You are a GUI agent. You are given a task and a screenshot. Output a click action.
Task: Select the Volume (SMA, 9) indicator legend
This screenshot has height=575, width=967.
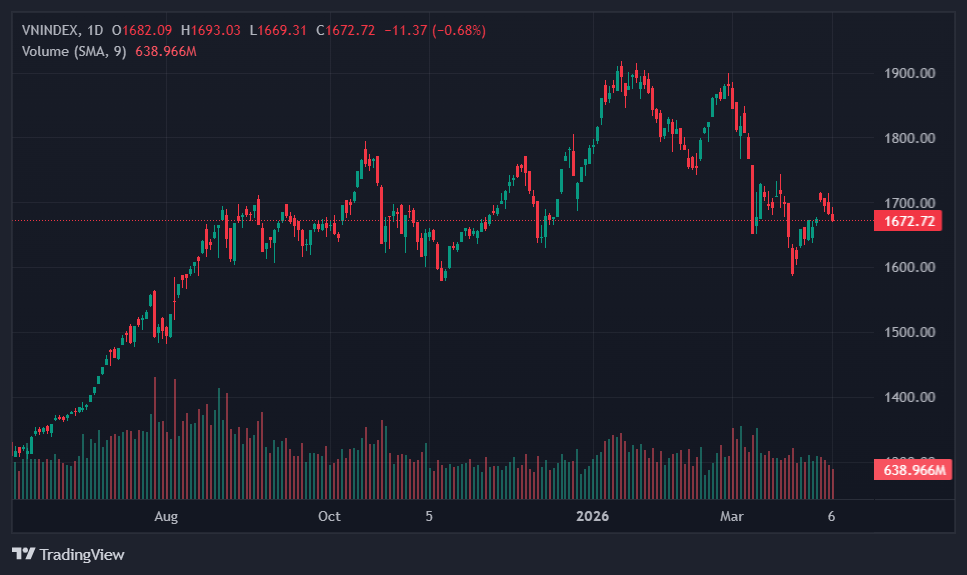tap(74, 51)
